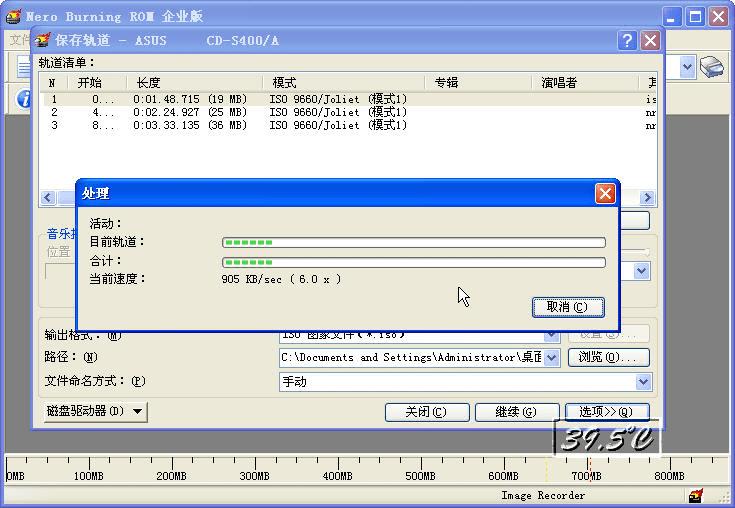The height and width of the screenshot is (508, 735).
Task: Open the file naming method (文件命名方式) dropdown
Action: [643, 382]
